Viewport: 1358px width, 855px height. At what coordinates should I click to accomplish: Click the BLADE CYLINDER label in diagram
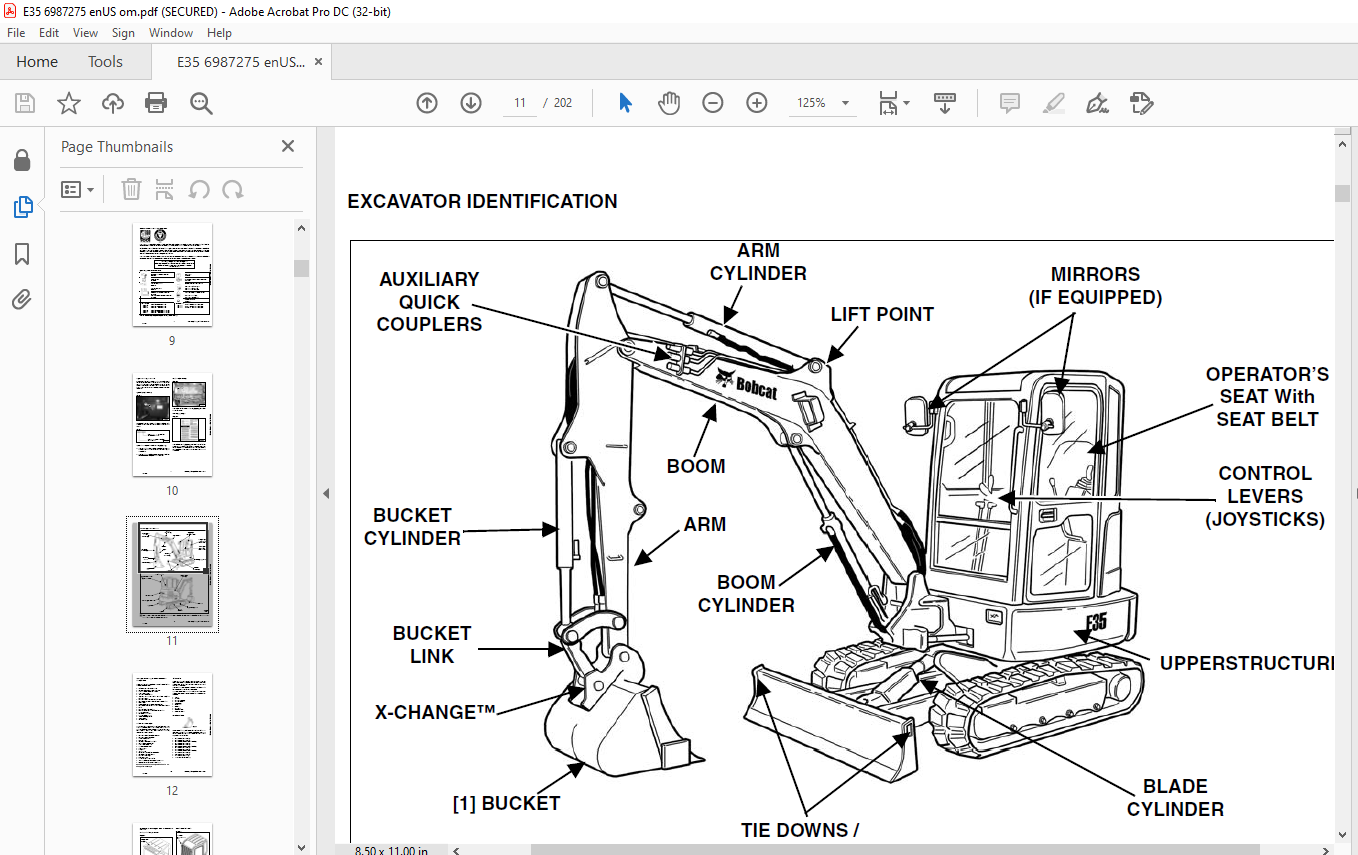coord(1175,798)
